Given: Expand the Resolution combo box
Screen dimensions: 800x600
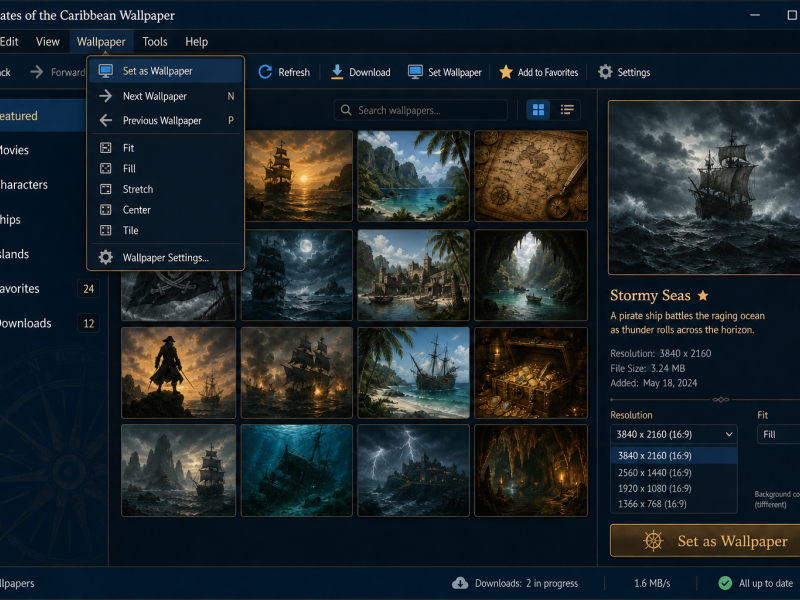Looking at the screenshot, I should pos(673,434).
